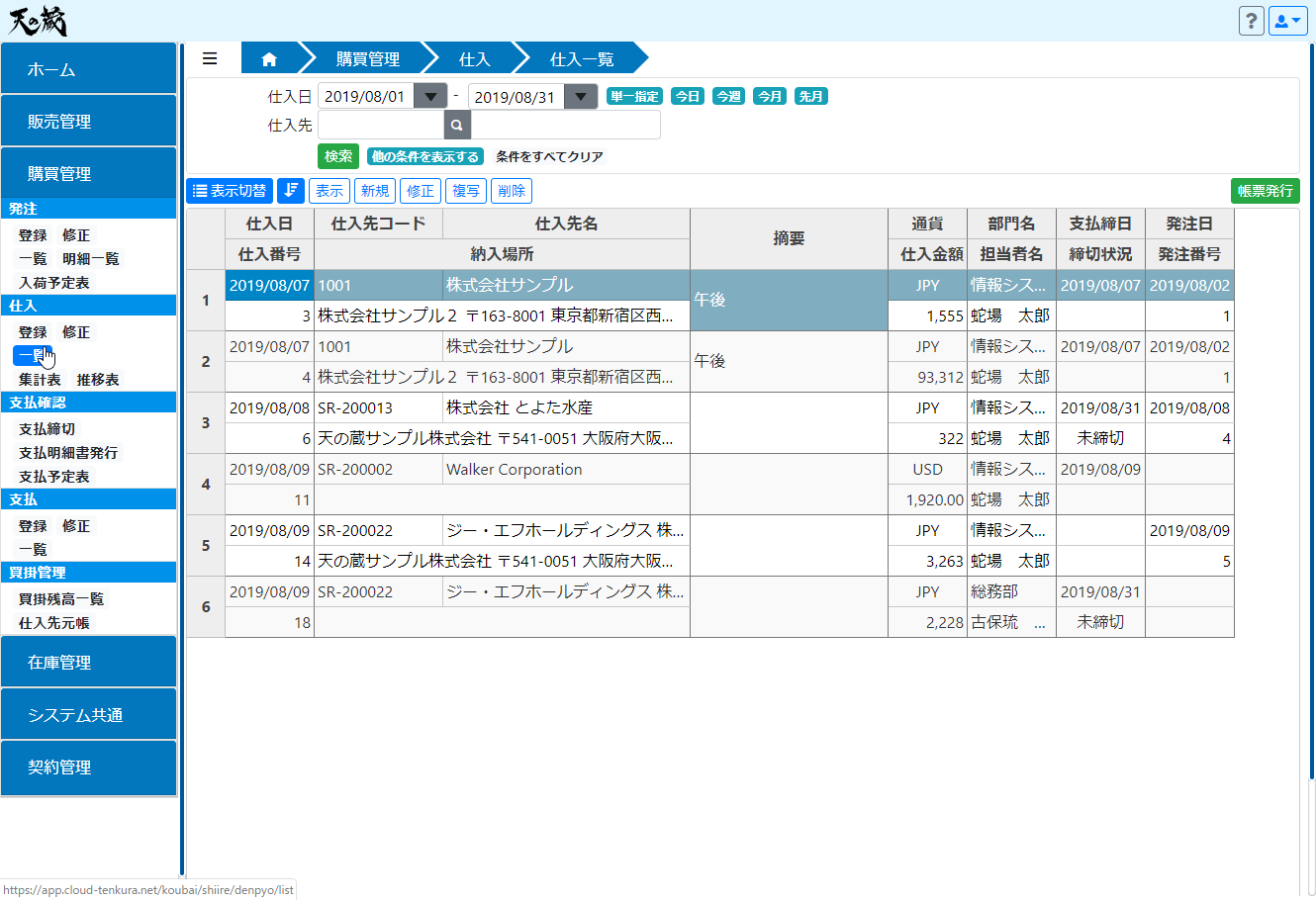
Task: Click the 仕入先 name field
Action: [x=566, y=126]
